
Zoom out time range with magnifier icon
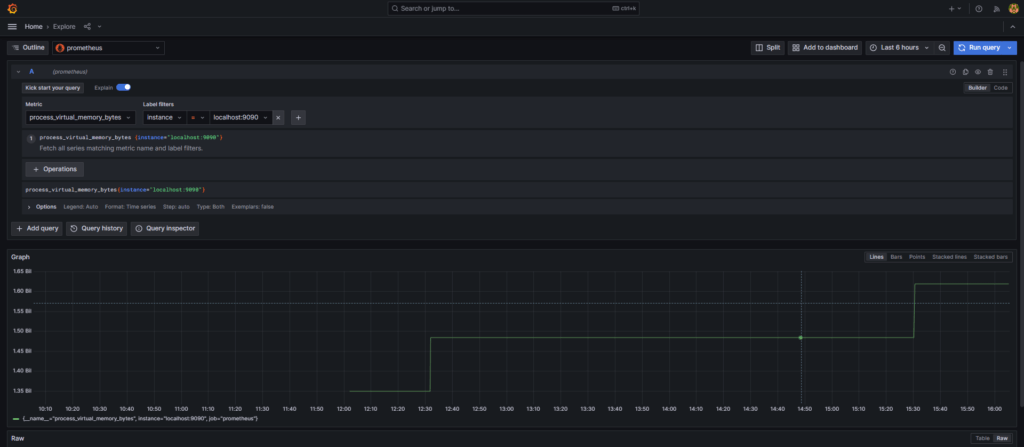pos(942,48)
